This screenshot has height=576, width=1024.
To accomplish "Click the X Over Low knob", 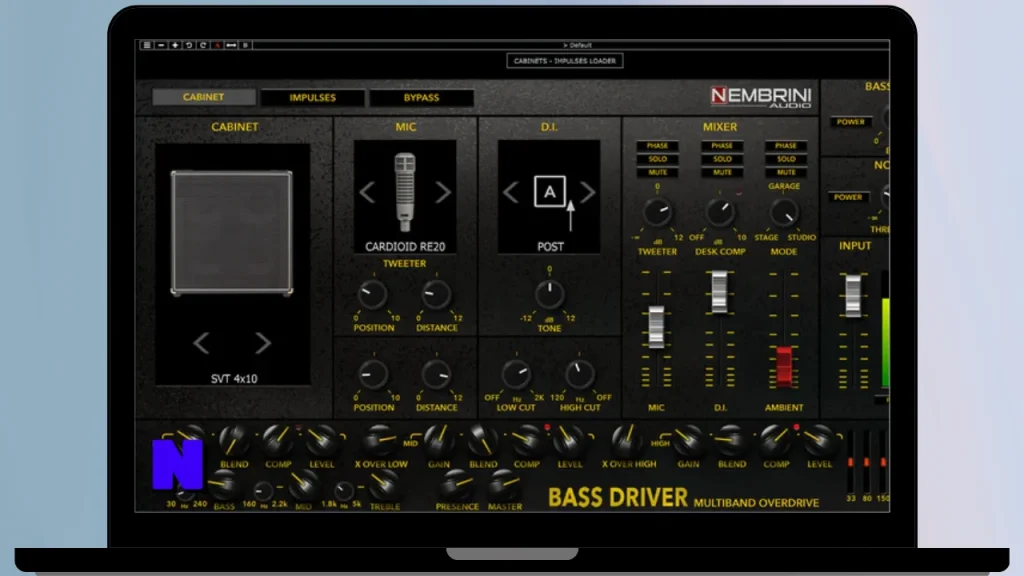I will 380,439.
